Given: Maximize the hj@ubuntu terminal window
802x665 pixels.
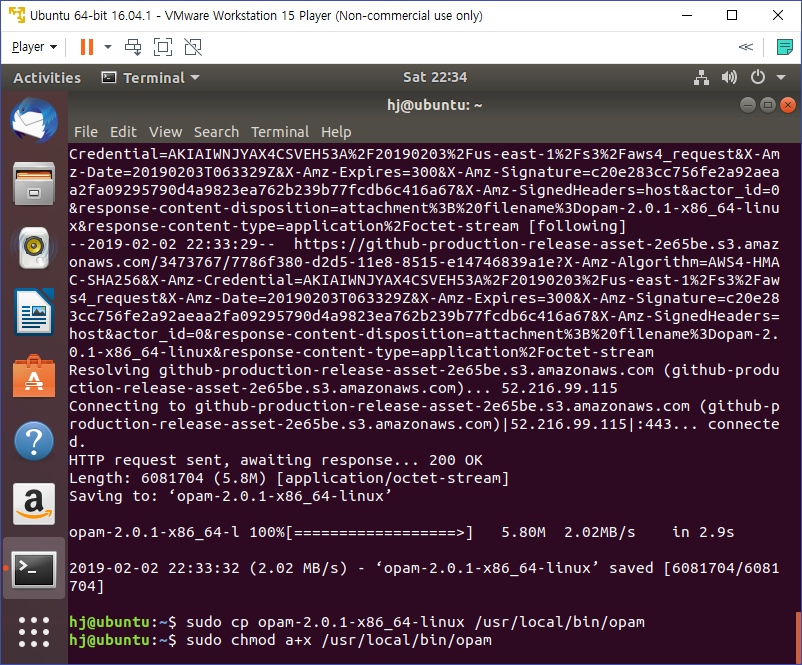Looking at the screenshot, I should pos(768,105).
